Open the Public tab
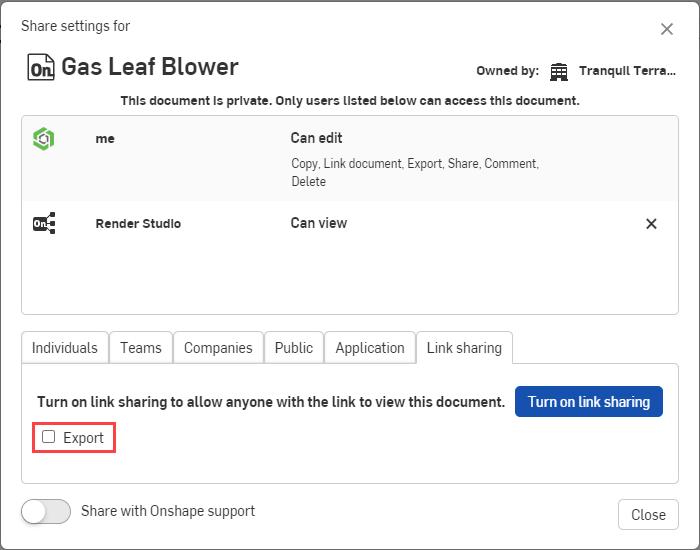The height and width of the screenshot is (550, 700). point(294,348)
